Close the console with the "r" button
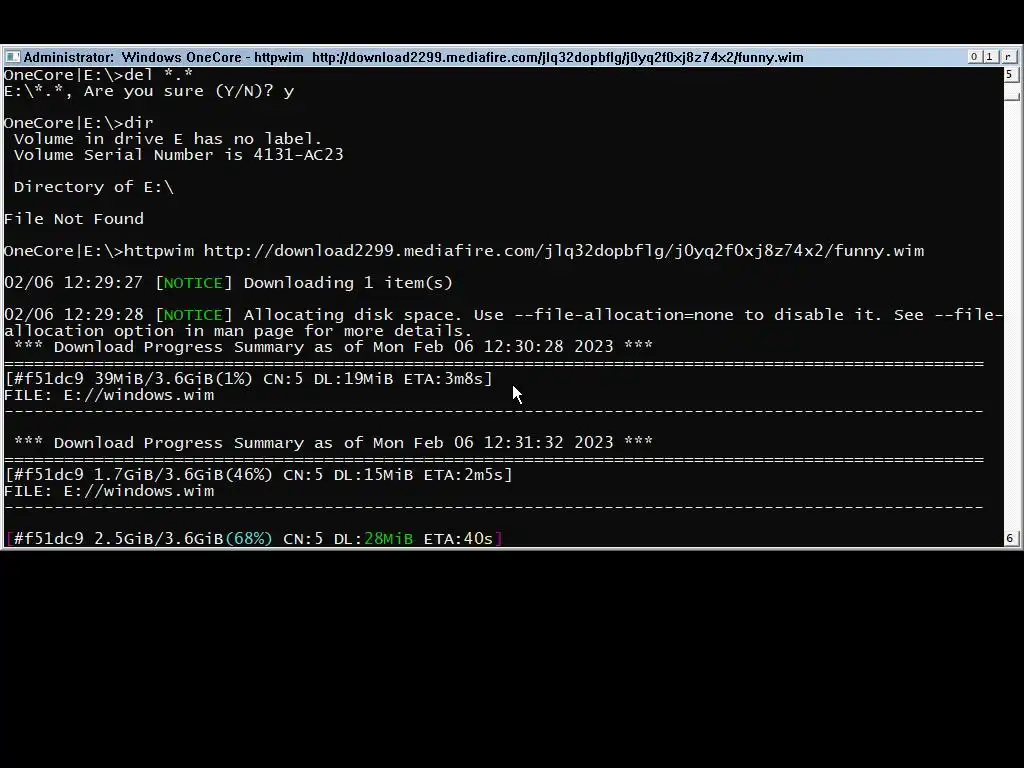The height and width of the screenshot is (768, 1024). coord(1008,57)
